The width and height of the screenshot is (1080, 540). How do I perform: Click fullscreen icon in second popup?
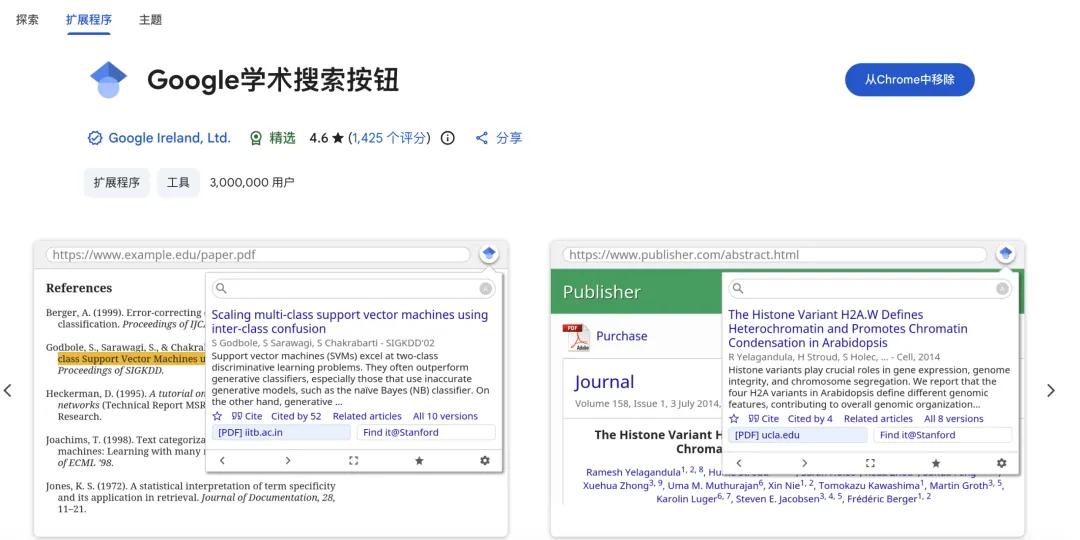coord(870,464)
